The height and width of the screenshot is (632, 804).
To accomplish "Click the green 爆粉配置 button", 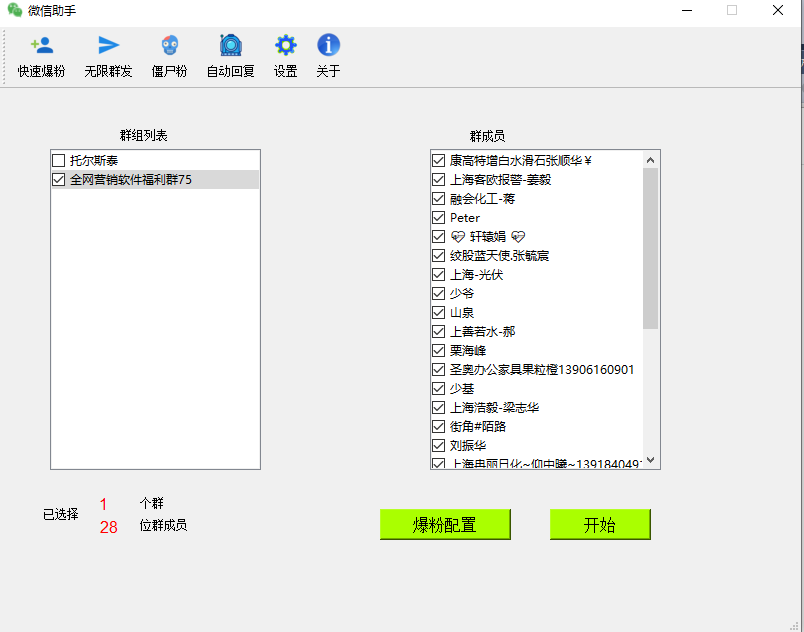I will tap(445, 525).
